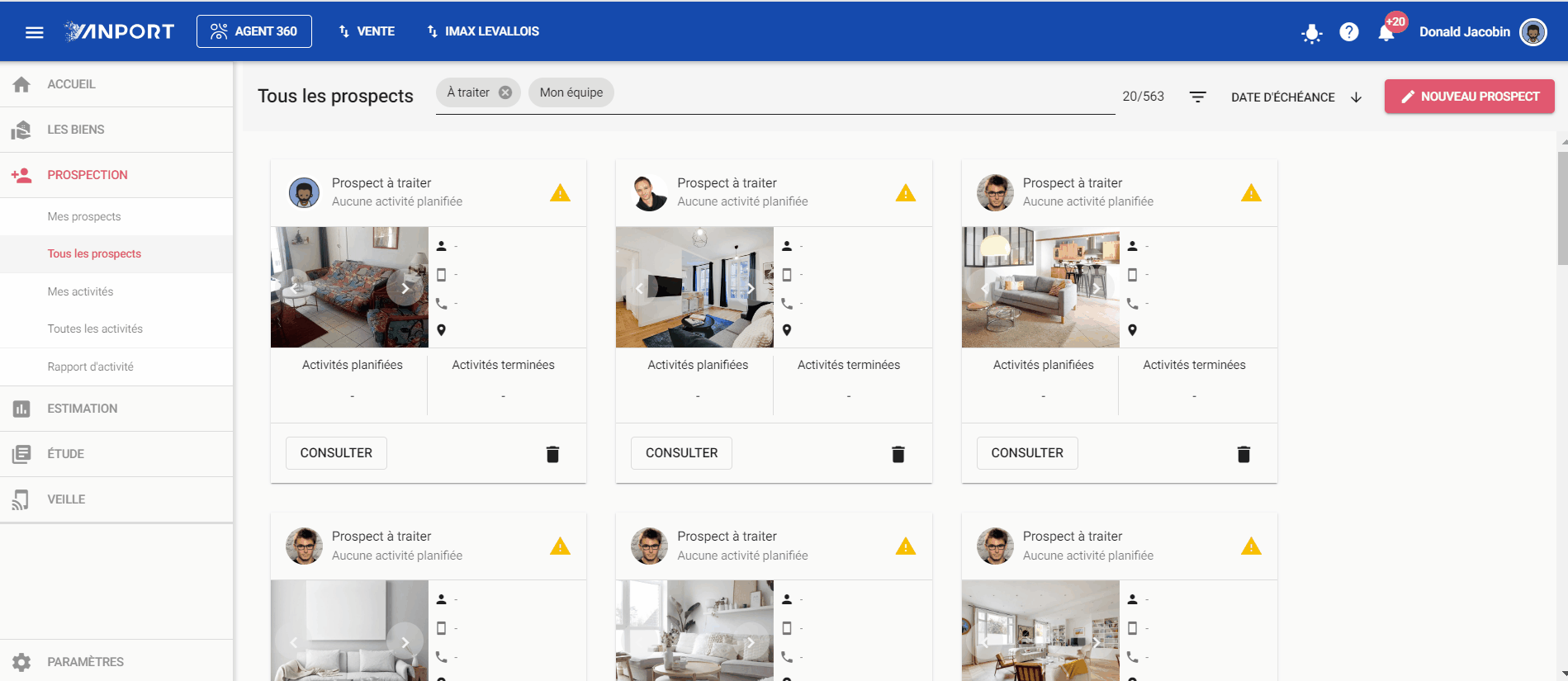Click CONSULTER on the black-curtain living room card
Viewport: 1568px width, 681px height.
tap(682, 453)
